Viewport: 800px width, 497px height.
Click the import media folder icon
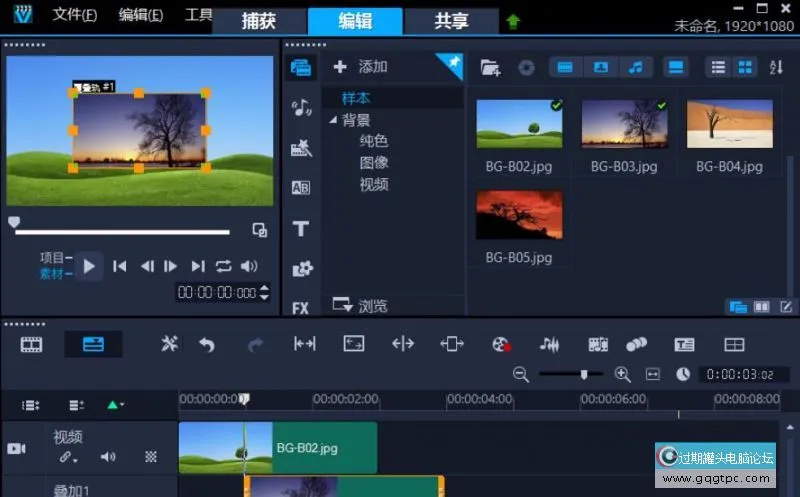coord(490,67)
